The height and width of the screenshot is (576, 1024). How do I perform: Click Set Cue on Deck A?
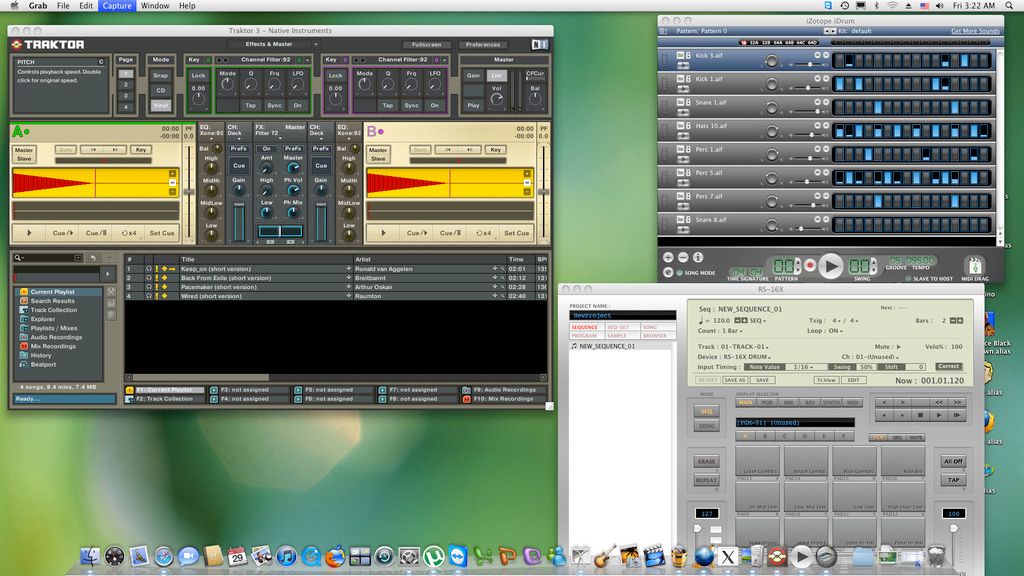(x=162, y=233)
